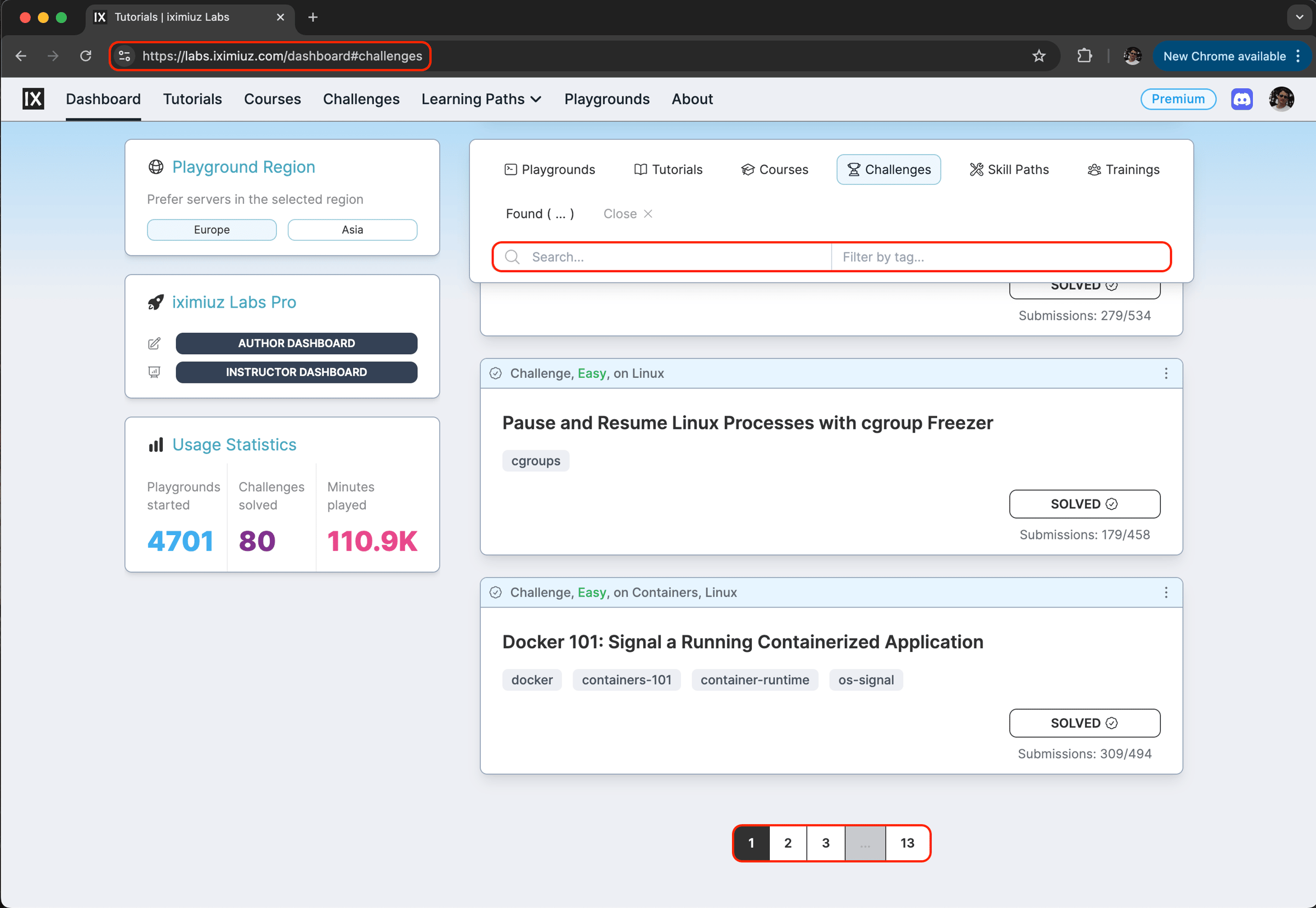
Task: Click the search magnifier icon
Action: (512, 257)
